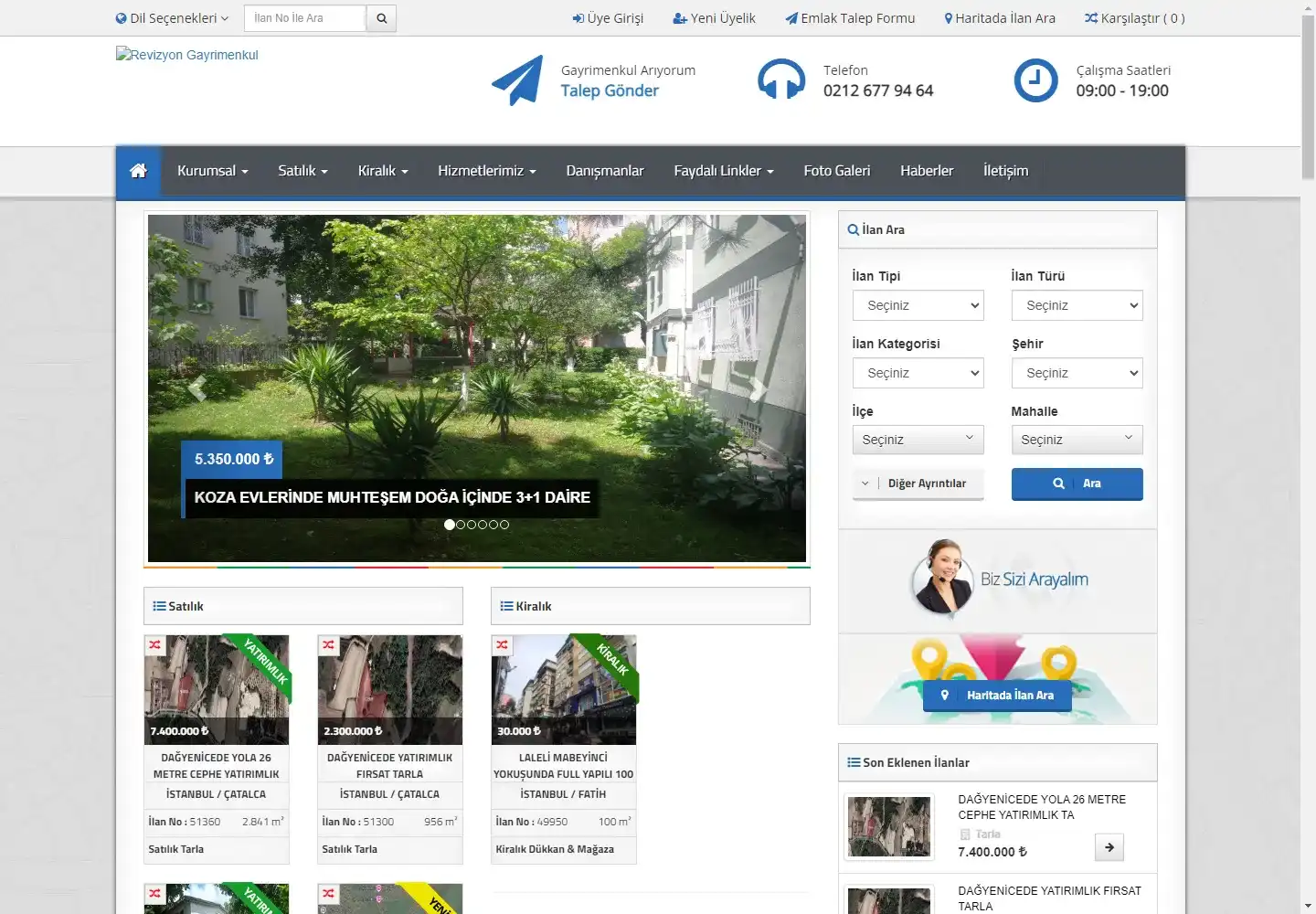
Task: Click the Haritada İlan Ara map button
Action: [998, 696]
